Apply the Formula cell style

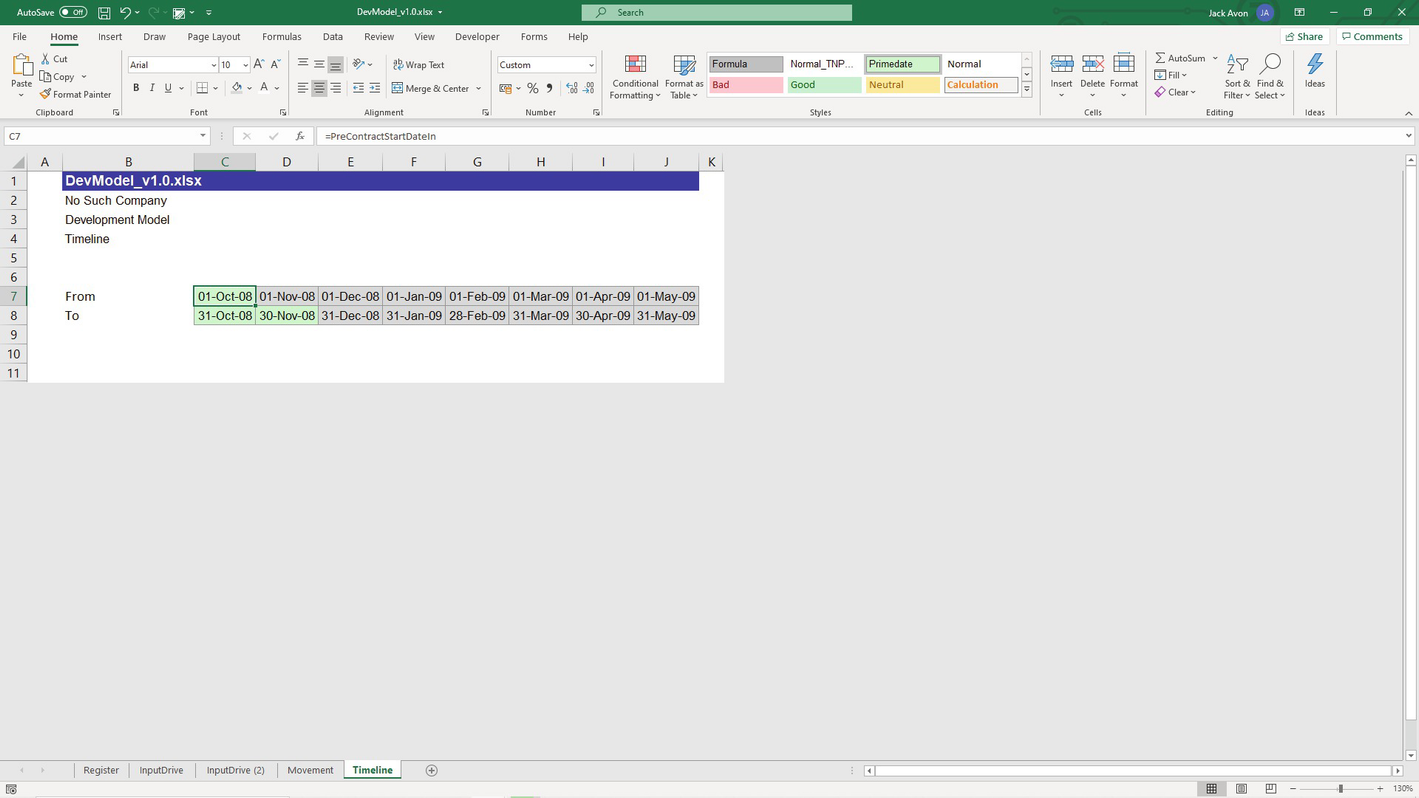point(746,64)
